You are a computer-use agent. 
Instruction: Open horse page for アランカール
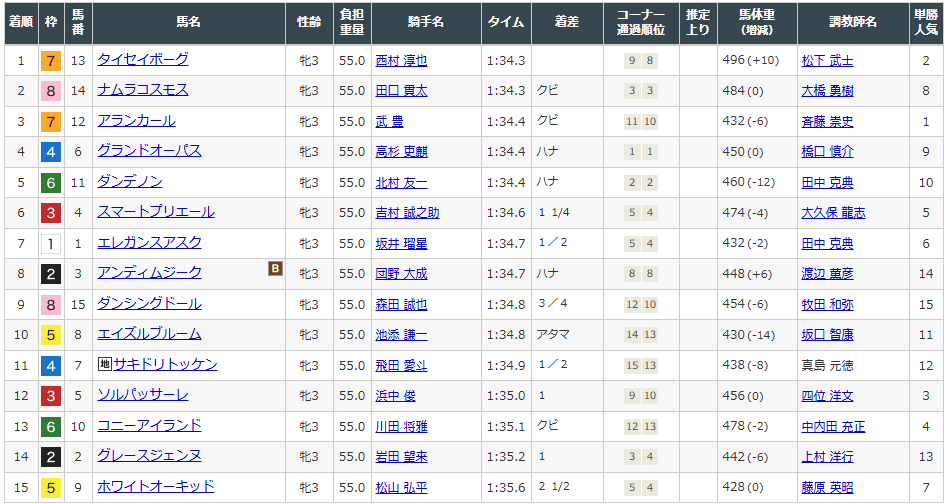[x=136, y=121]
